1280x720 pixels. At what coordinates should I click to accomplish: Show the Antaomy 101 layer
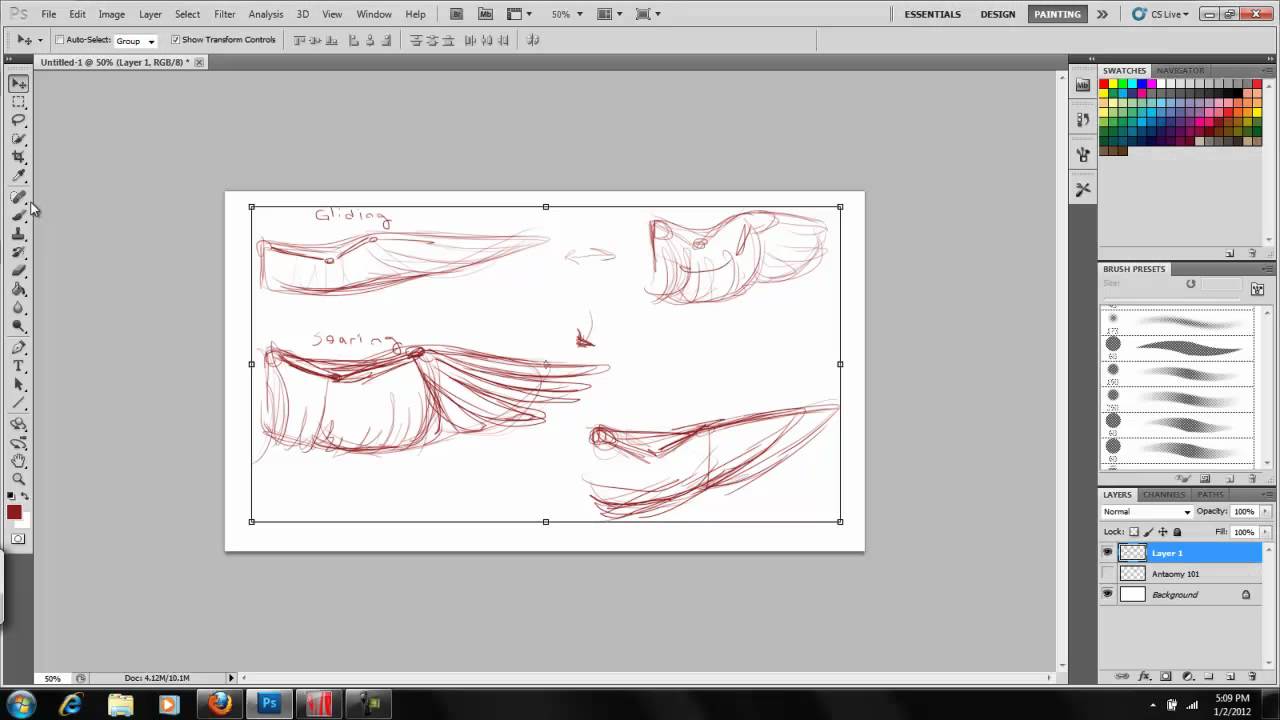pyautogui.click(x=1107, y=574)
